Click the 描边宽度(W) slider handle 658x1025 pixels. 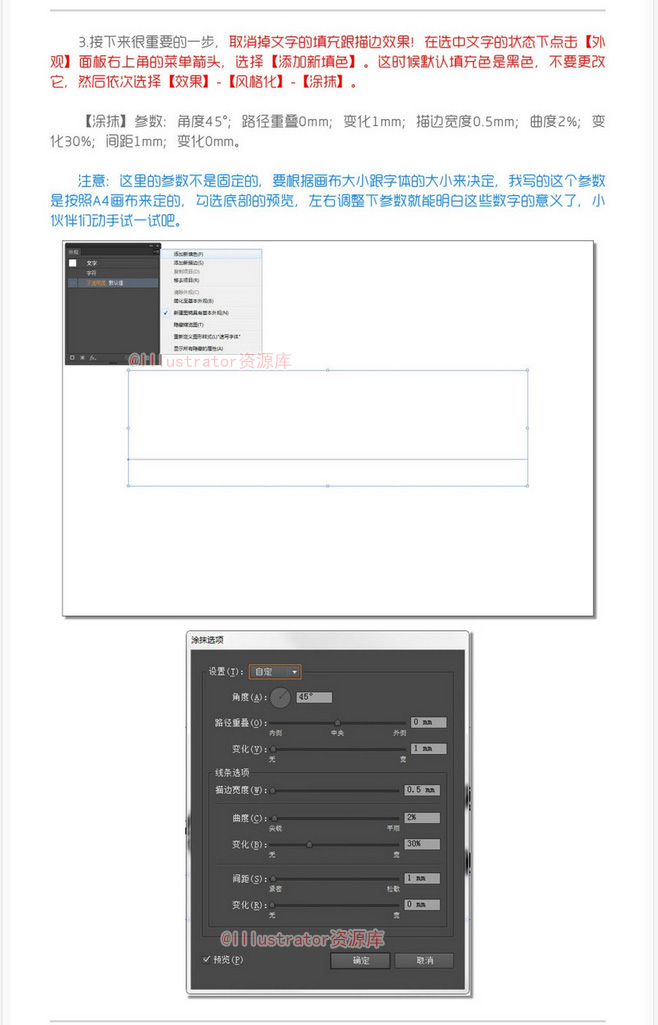pos(273,790)
